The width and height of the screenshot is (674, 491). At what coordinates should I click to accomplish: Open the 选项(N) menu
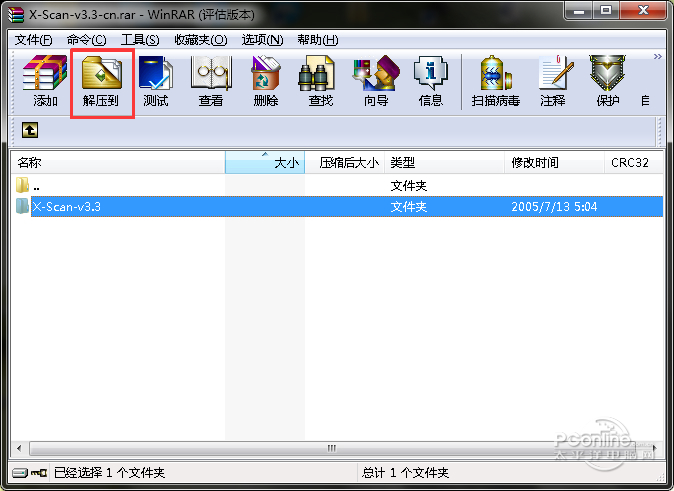(x=262, y=40)
